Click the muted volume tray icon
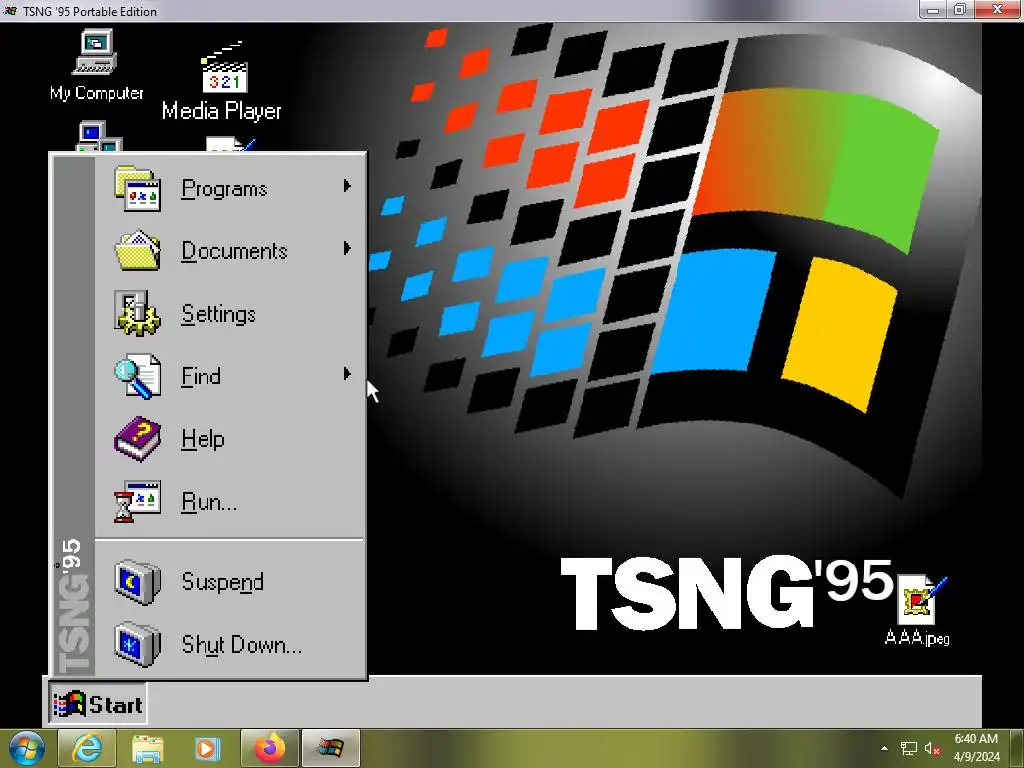This screenshot has width=1024, height=768. click(932, 748)
